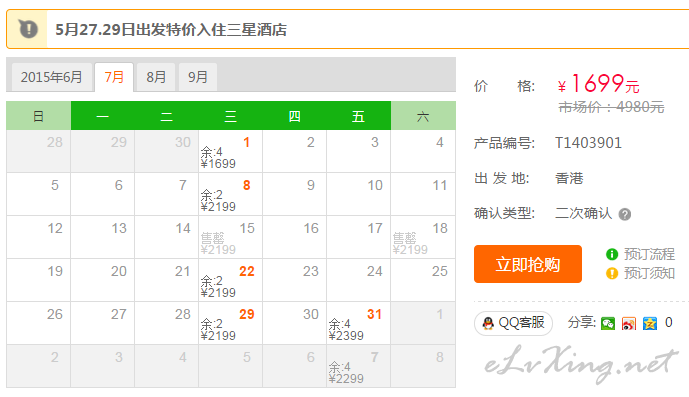Click the question mark help icon beside 二次确认

(x=624, y=214)
